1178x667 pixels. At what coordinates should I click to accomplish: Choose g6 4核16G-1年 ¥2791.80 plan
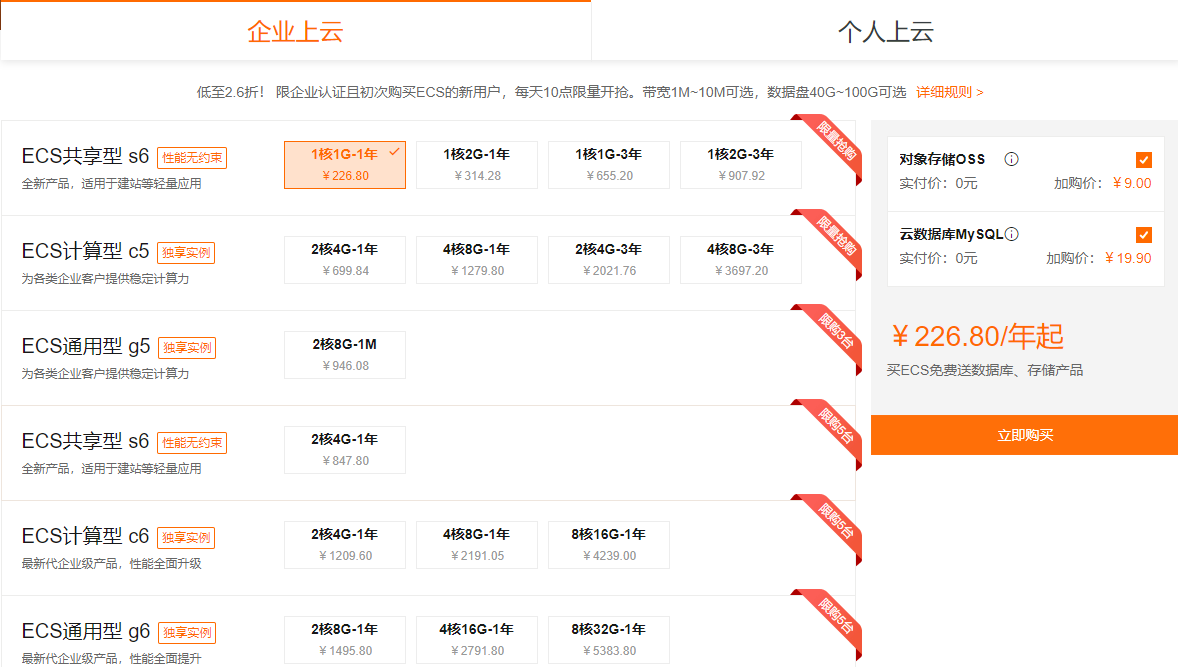coord(477,640)
